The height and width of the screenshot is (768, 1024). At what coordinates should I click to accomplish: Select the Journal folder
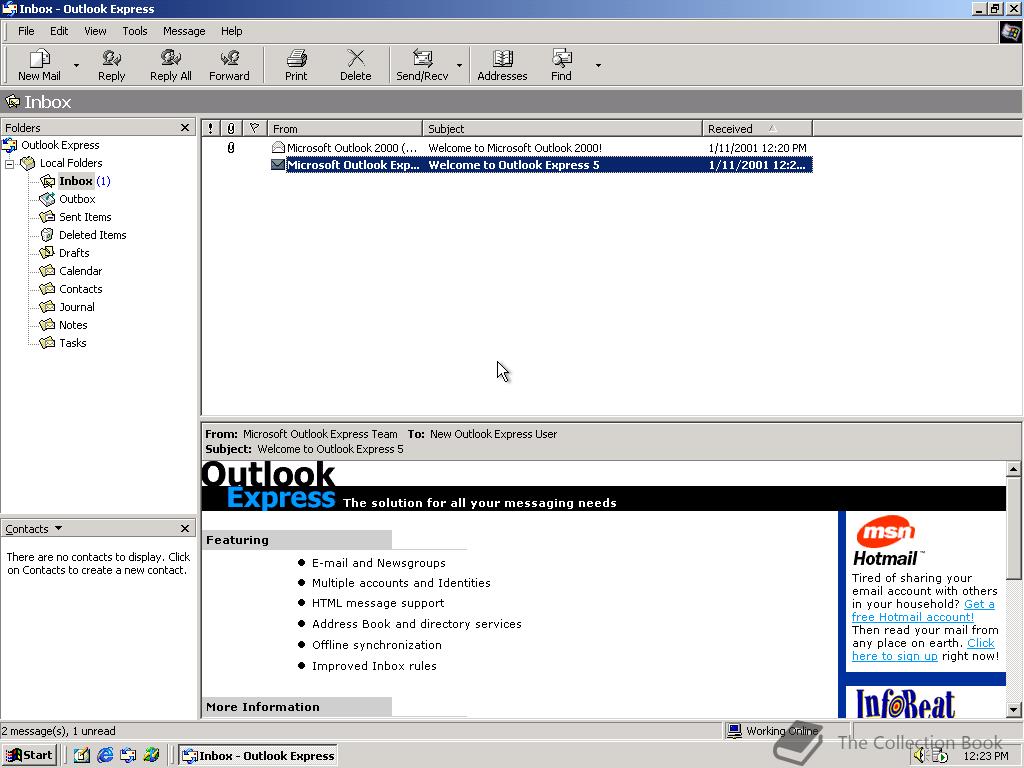[76, 307]
